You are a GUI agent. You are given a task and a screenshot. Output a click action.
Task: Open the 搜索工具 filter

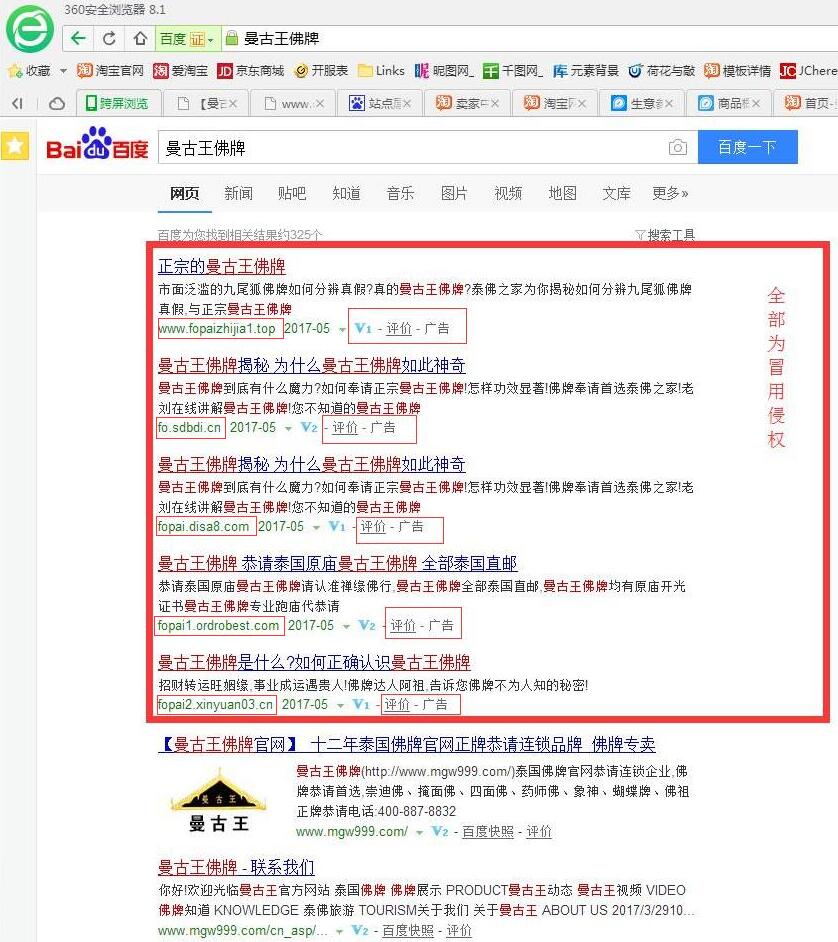(x=664, y=235)
